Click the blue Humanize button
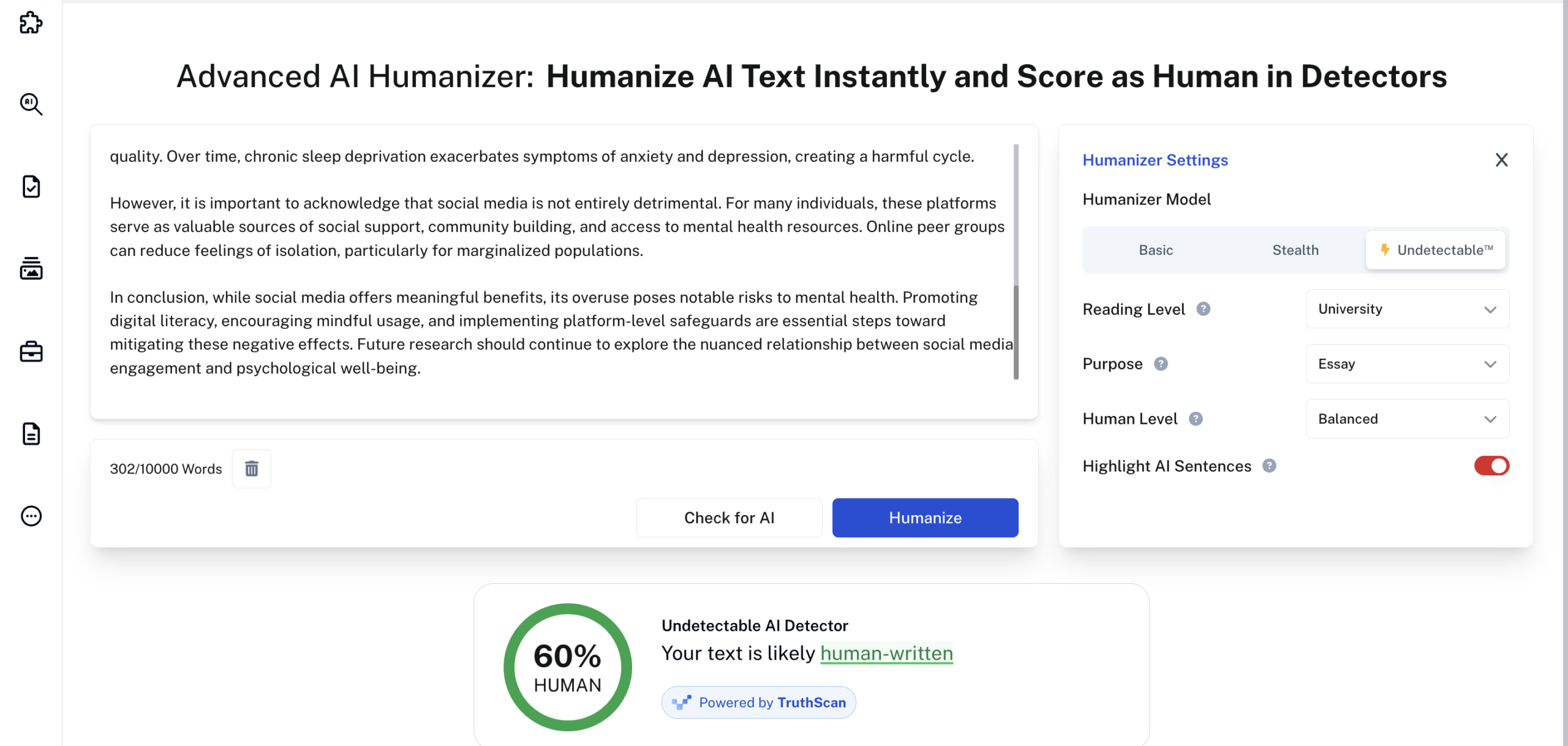The height and width of the screenshot is (746, 1568). click(925, 518)
